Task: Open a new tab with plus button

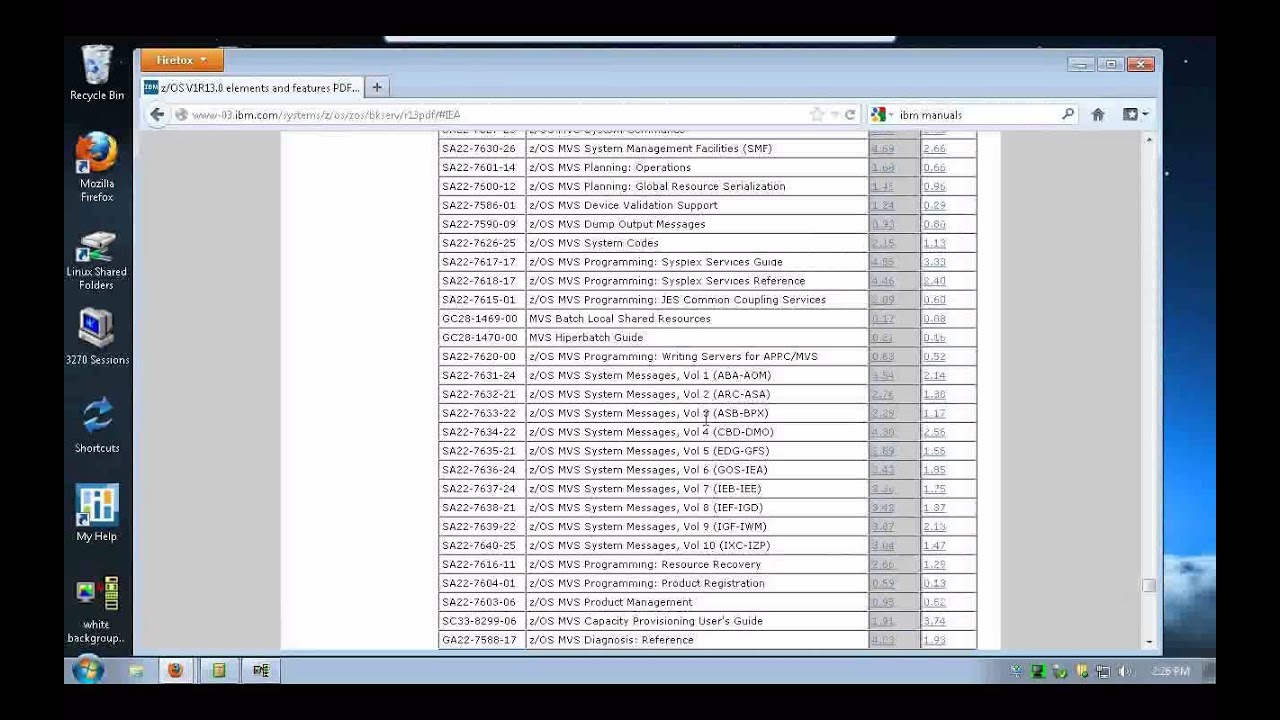Action: coord(377,88)
